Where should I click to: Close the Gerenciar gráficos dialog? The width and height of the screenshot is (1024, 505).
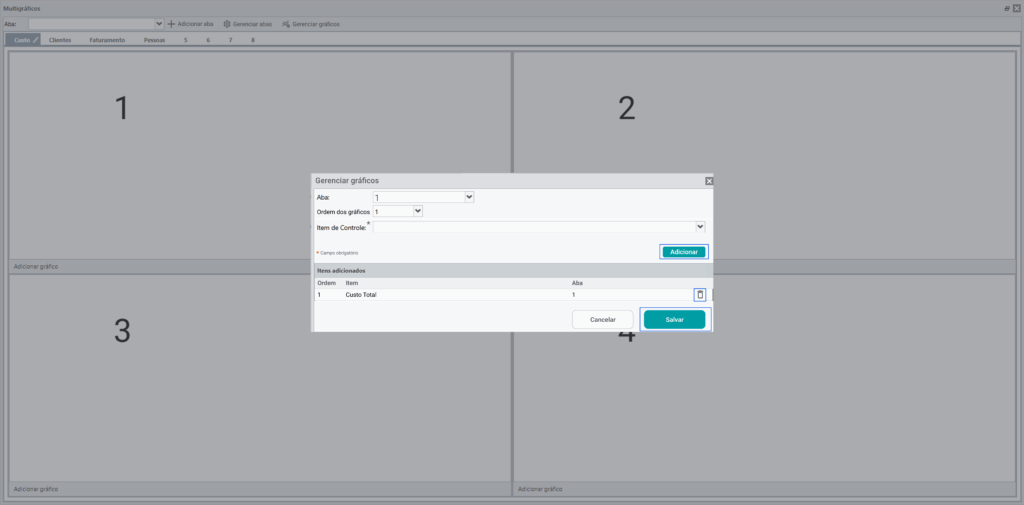click(x=709, y=181)
